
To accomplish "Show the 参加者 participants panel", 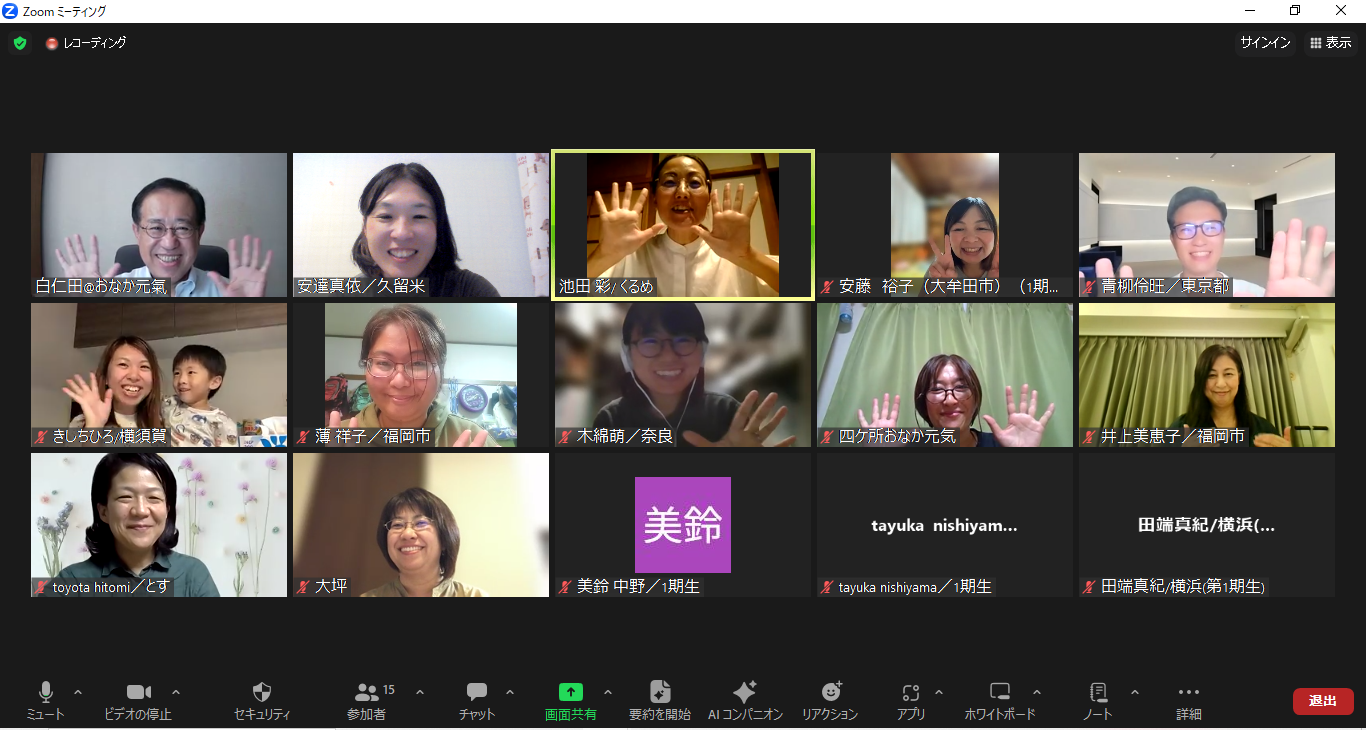I will click(x=367, y=701).
